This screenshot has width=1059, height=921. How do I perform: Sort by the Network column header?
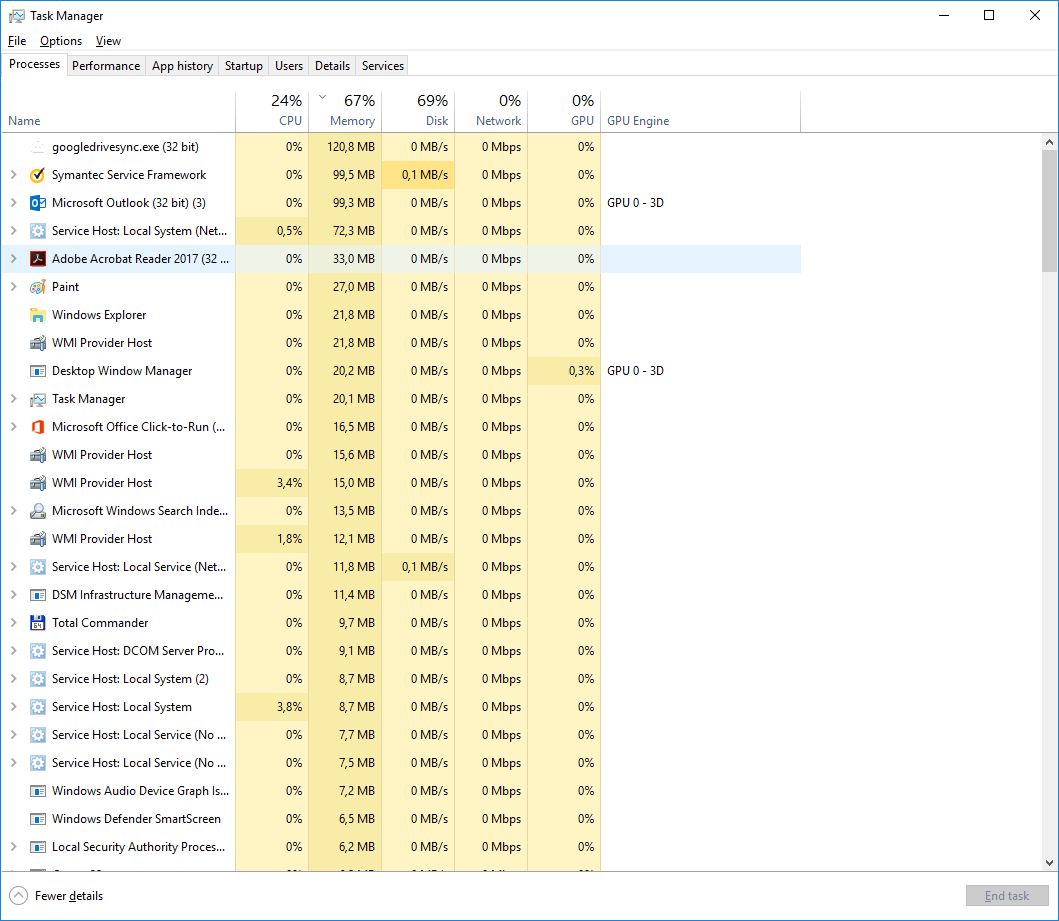(491, 111)
